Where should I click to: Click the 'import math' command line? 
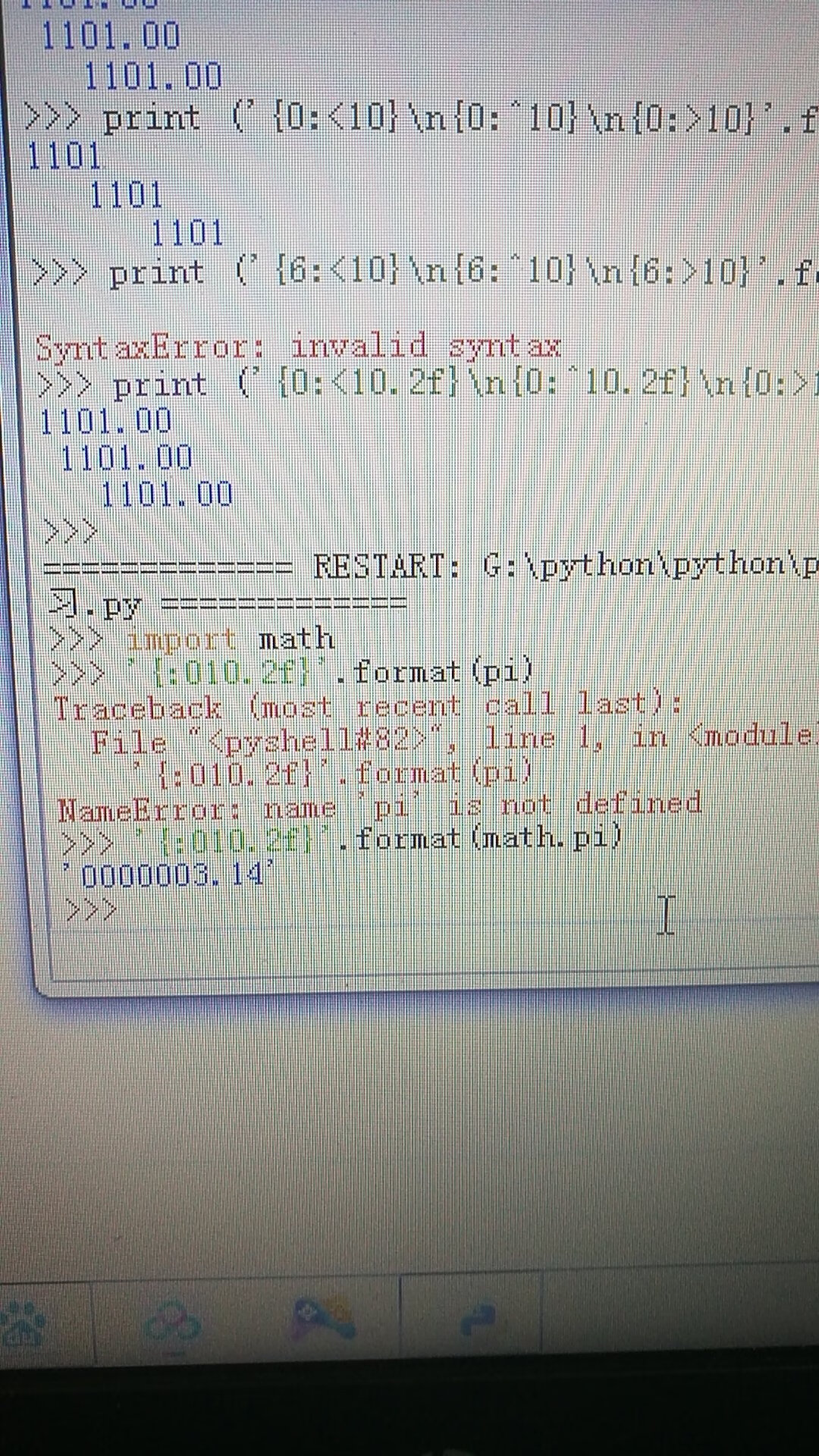point(193,640)
